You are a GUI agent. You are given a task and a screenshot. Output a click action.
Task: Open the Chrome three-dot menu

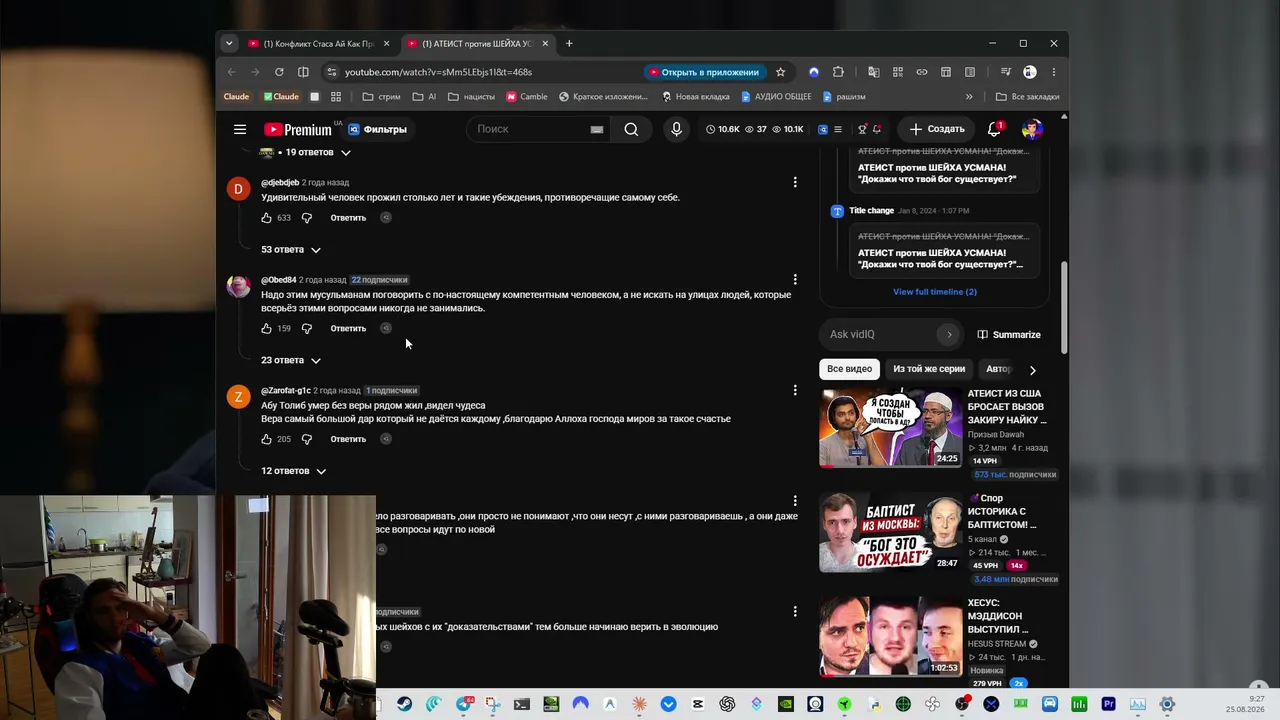[x=1053, y=72]
